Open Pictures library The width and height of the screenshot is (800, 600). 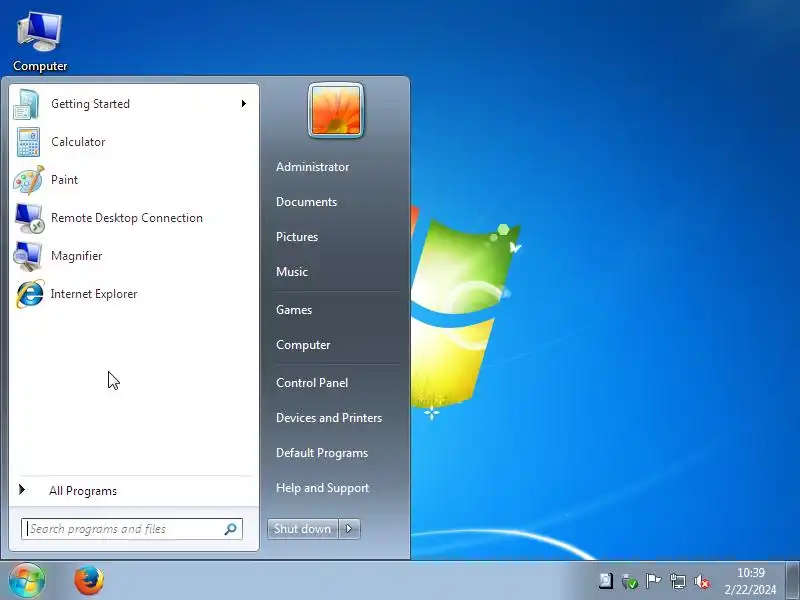tap(297, 237)
